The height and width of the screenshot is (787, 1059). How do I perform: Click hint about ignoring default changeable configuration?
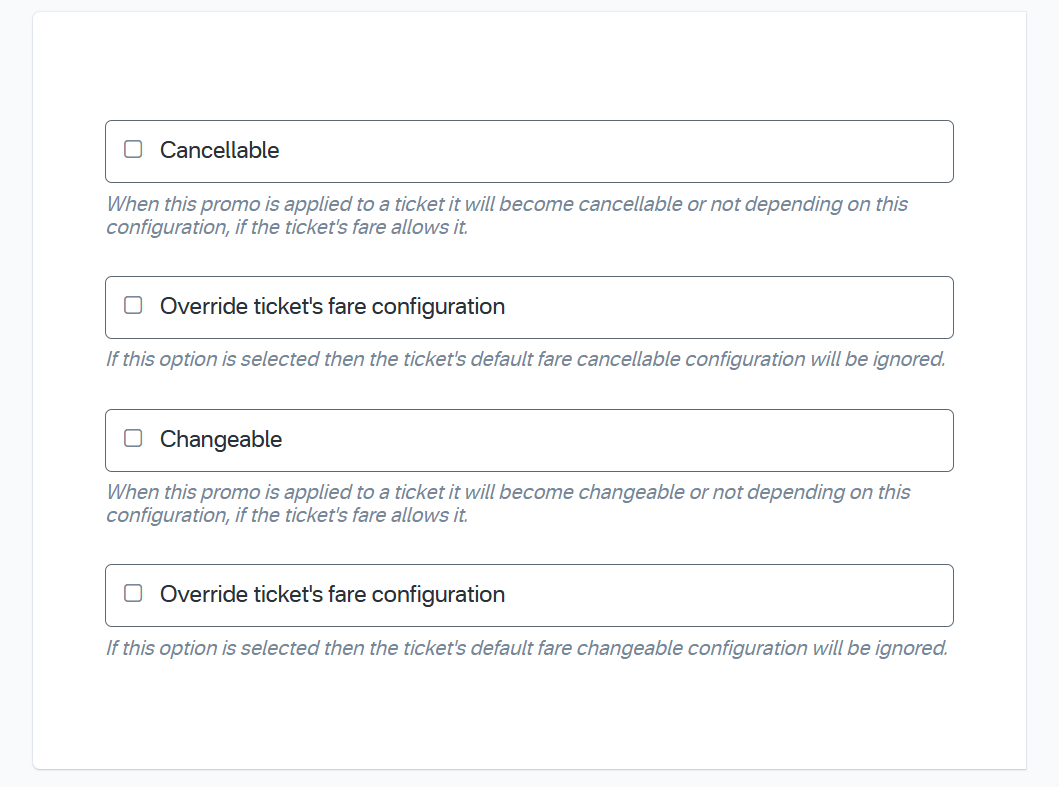pyautogui.click(x=526, y=648)
